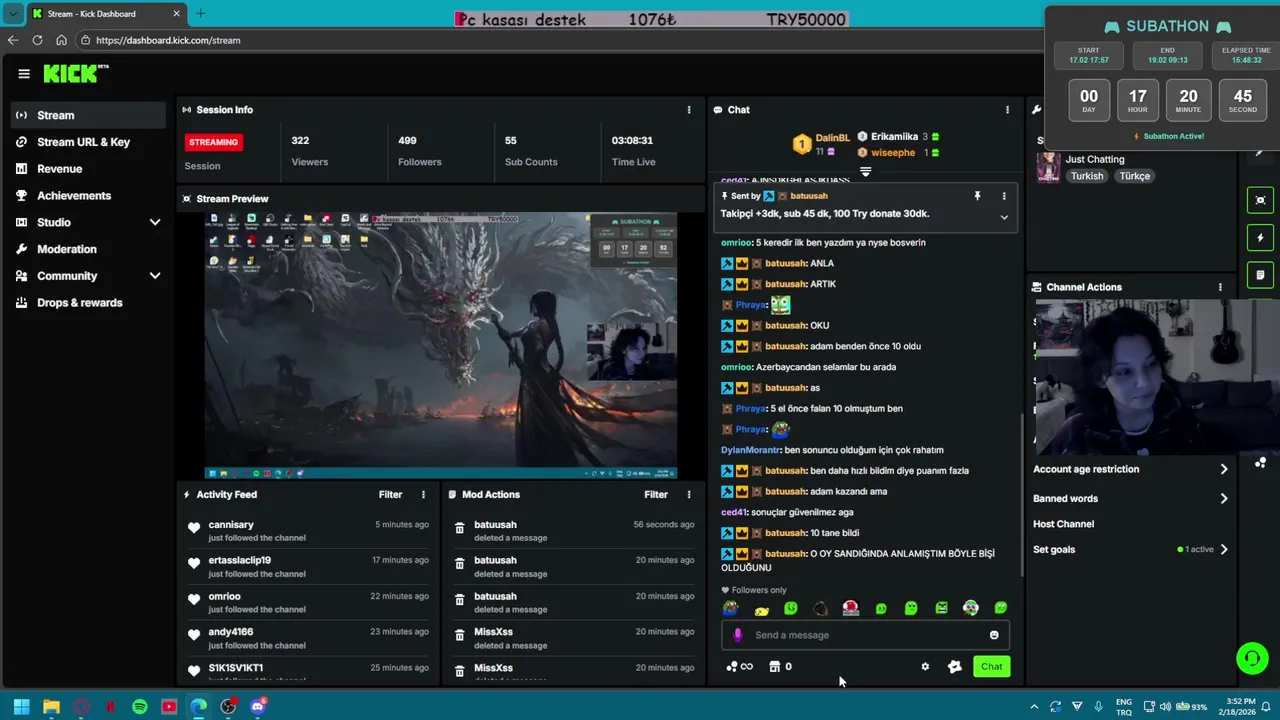Open the notes document quick action
This screenshot has height=720, width=1280.
[1260, 275]
